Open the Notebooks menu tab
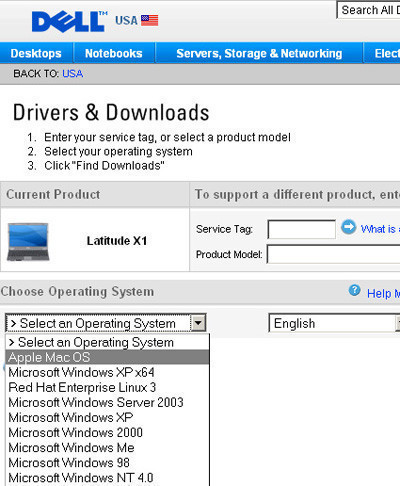The width and height of the screenshot is (400, 486). click(114, 53)
